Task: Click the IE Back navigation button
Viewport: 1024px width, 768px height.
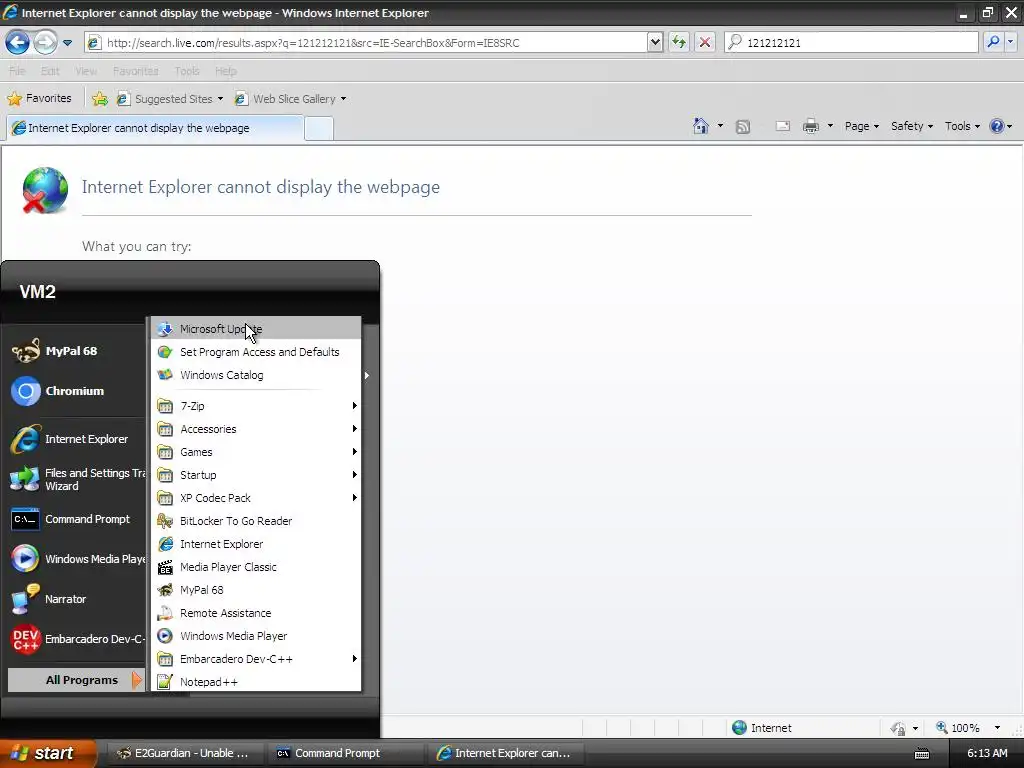Action: pos(18,43)
